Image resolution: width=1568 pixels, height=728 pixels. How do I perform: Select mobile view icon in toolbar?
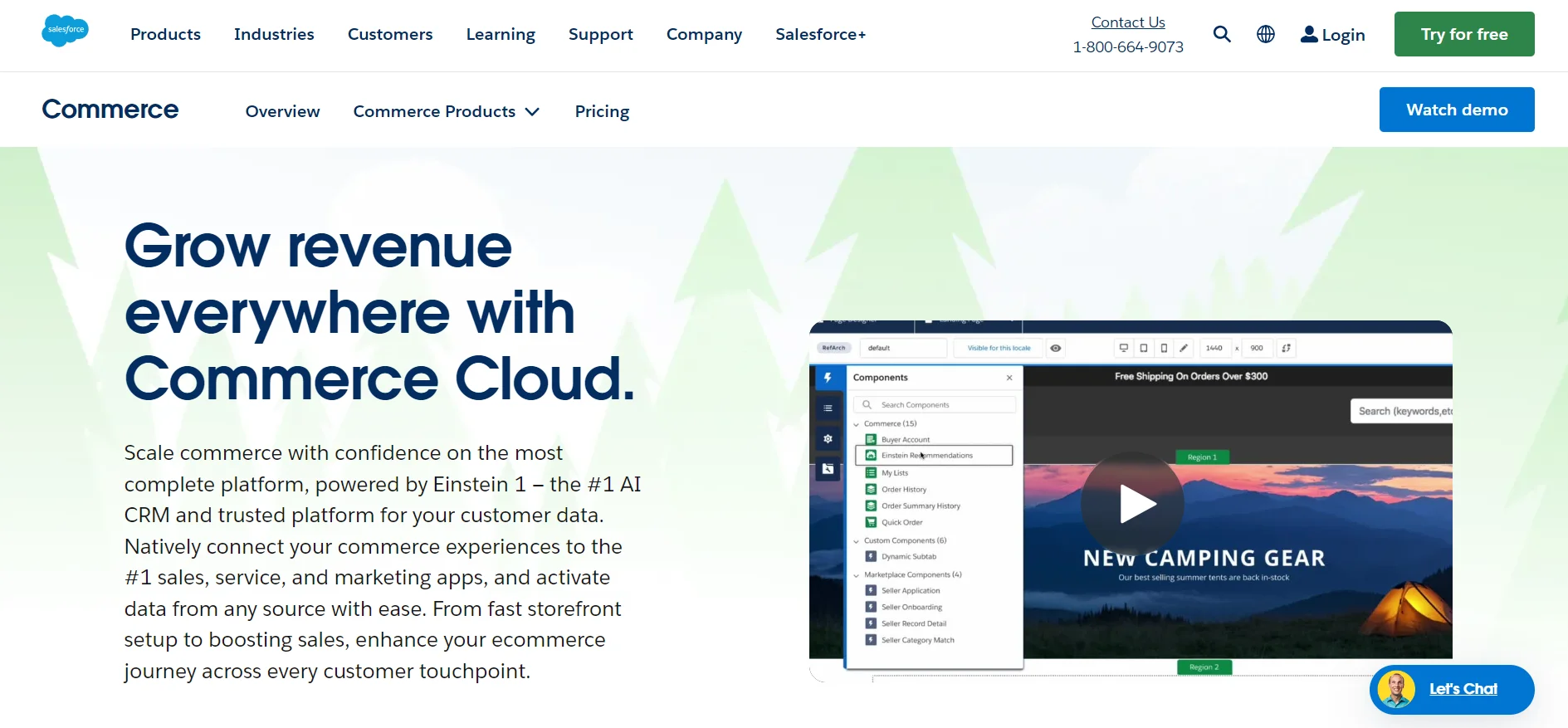[1164, 349]
